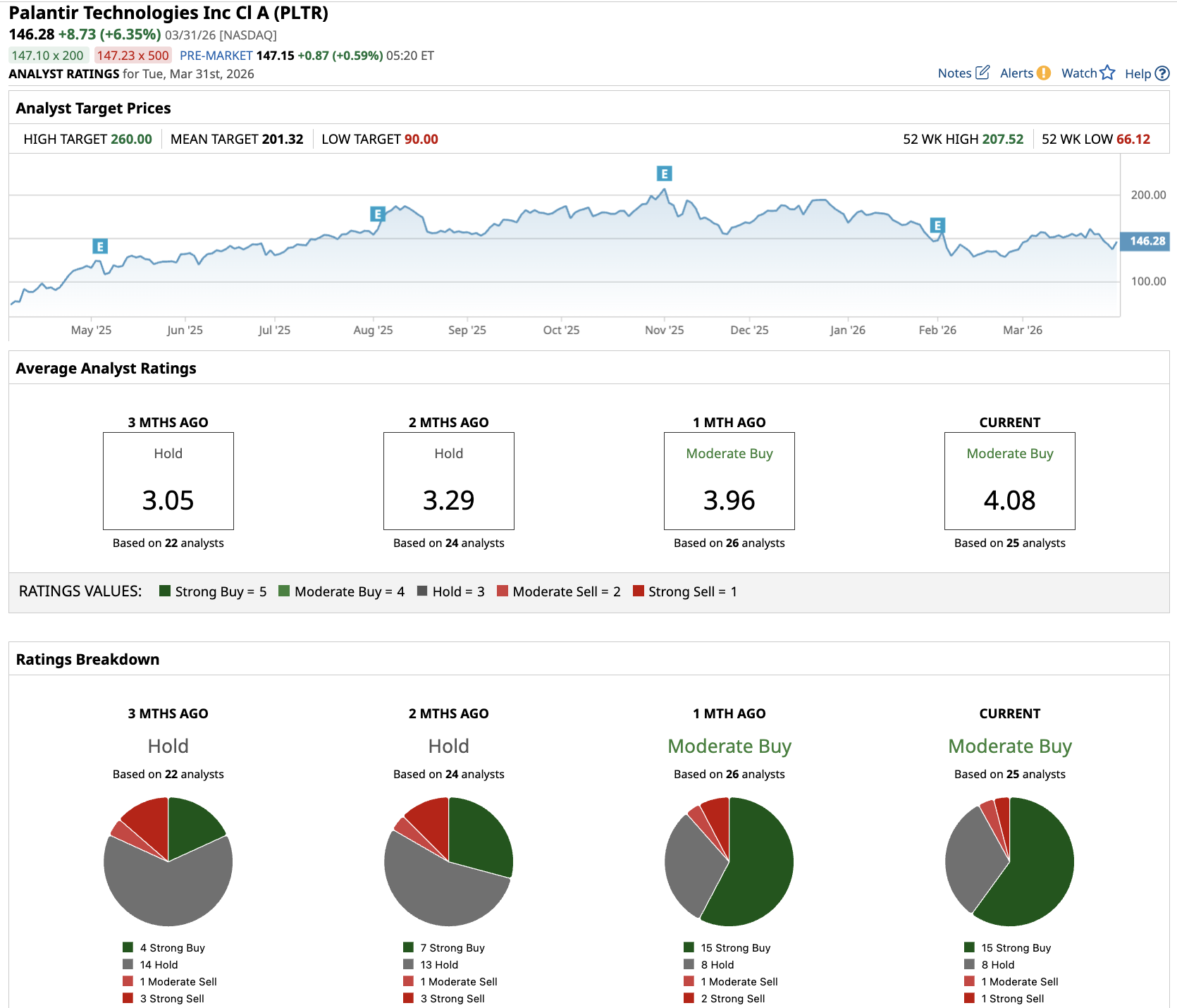Click the ask quote 147.23 x 500
Viewport: 1177px width, 1008px height.
[133, 56]
